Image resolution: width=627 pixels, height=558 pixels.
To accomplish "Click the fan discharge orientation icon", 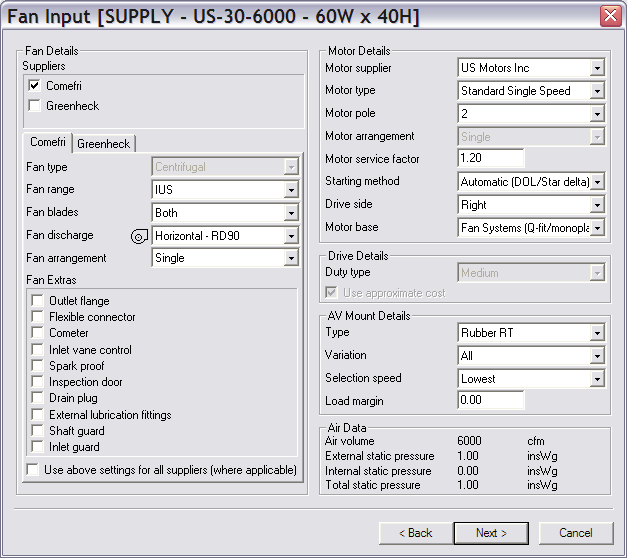I will point(139,236).
